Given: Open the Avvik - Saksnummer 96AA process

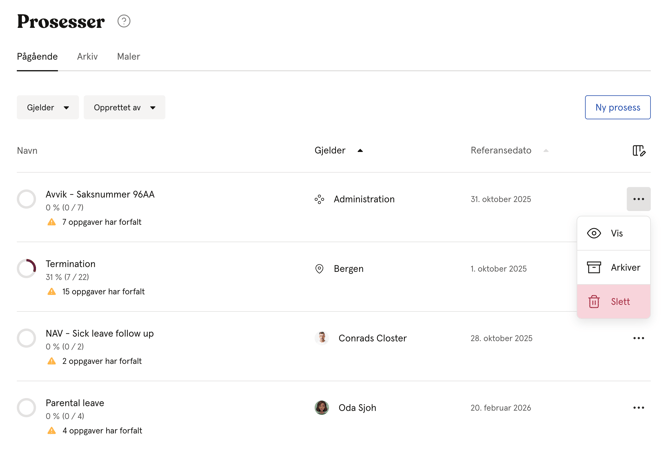Looking at the screenshot, I should click(x=100, y=194).
